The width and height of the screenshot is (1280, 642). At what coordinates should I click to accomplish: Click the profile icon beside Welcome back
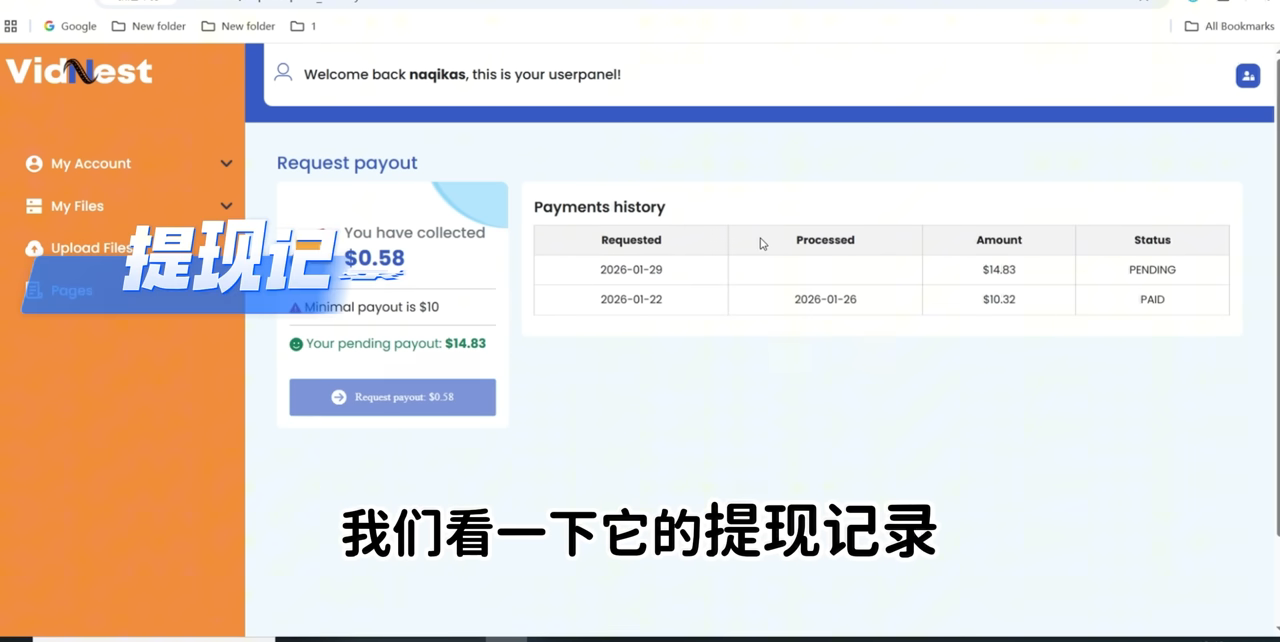[x=283, y=72]
